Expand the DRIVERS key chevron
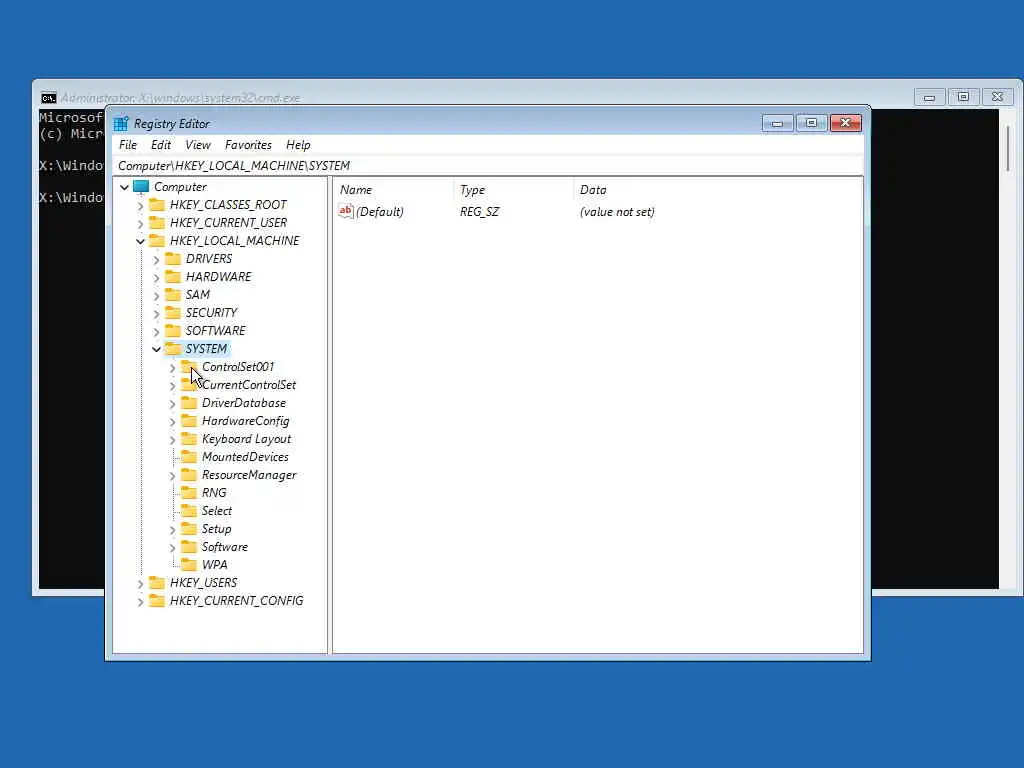Image resolution: width=1024 pixels, height=768 pixels. point(156,259)
